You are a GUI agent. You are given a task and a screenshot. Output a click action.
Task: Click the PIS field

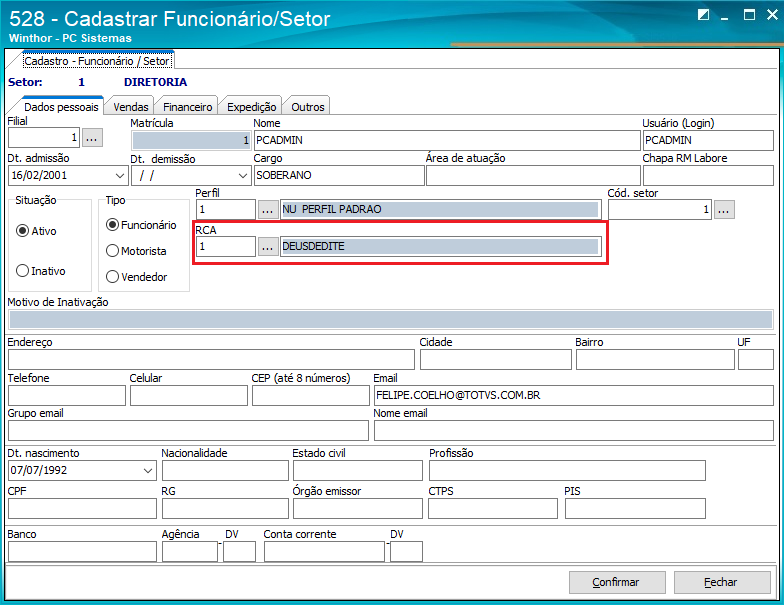[636, 508]
